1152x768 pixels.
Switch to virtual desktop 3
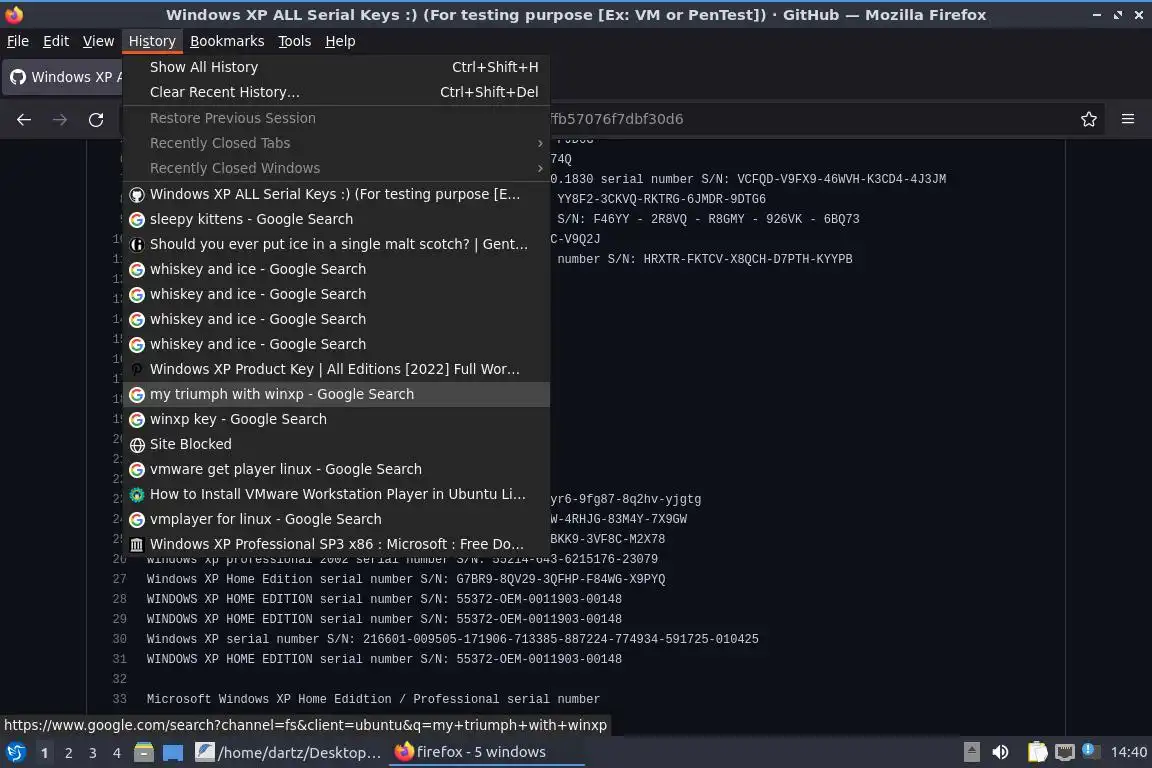point(93,753)
